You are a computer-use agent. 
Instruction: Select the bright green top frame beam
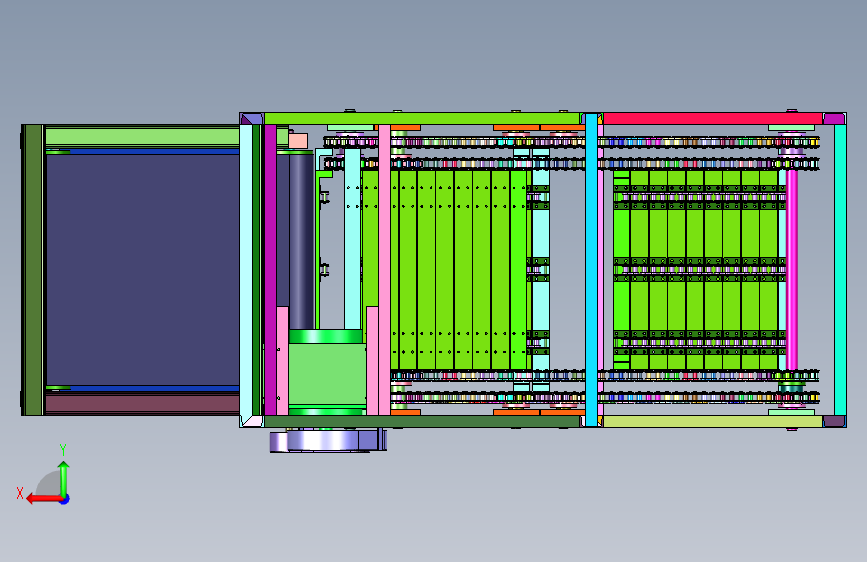[422, 118]
